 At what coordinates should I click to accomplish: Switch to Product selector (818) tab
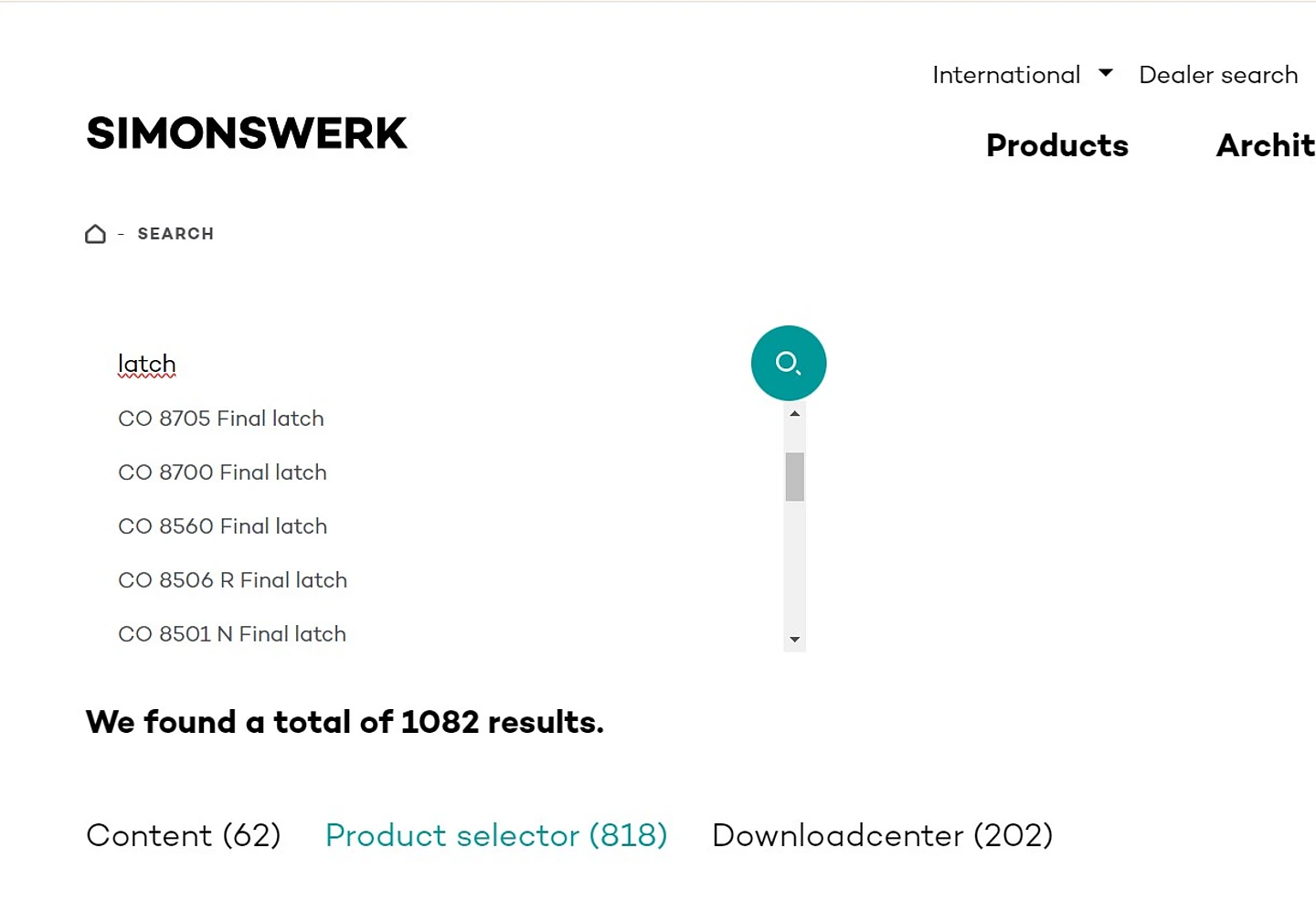[x=496, y=835]
